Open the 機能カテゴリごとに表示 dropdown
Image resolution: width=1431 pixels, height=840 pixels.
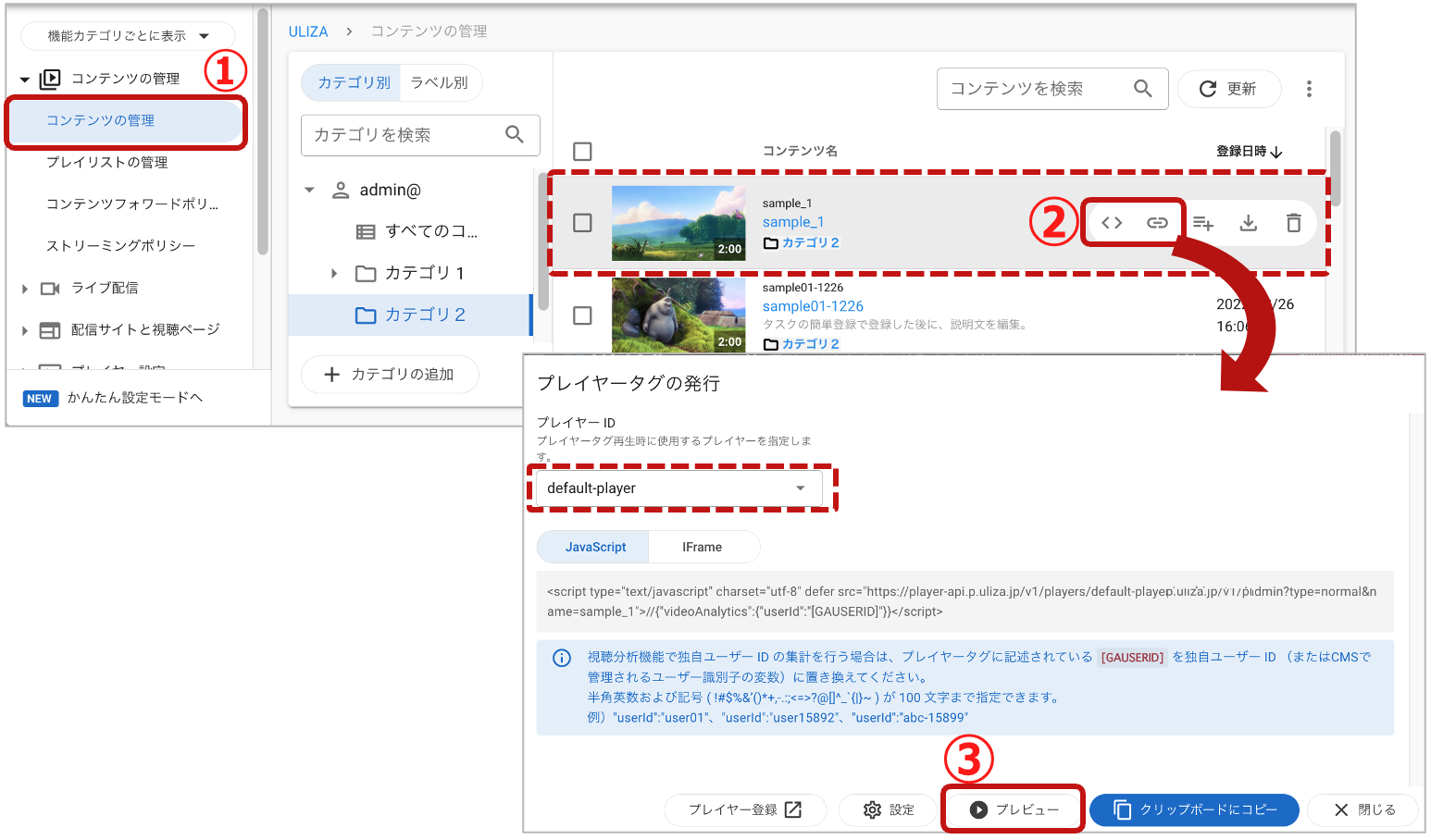coord(128,36)
